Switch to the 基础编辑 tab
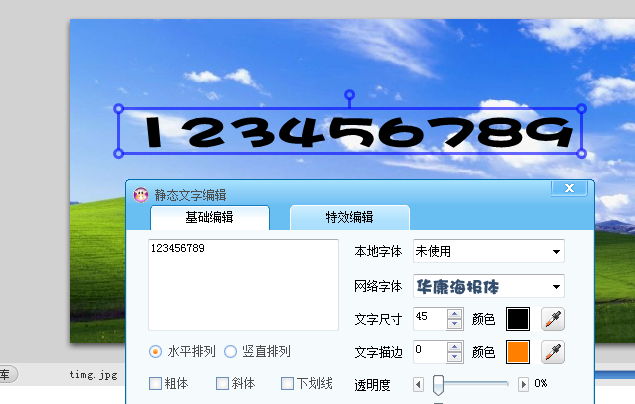The height and width of the screenshot is (404, 635). tap(209, 218)
